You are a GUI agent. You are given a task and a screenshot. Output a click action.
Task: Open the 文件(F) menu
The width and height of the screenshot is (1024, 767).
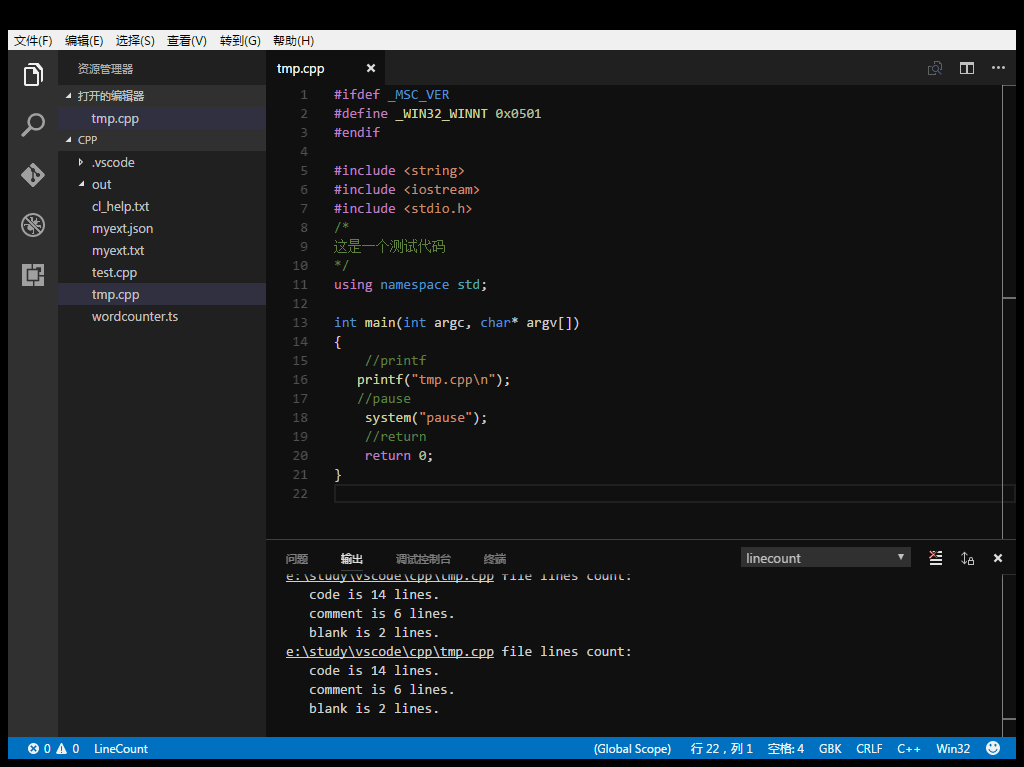tap(33, 41)
